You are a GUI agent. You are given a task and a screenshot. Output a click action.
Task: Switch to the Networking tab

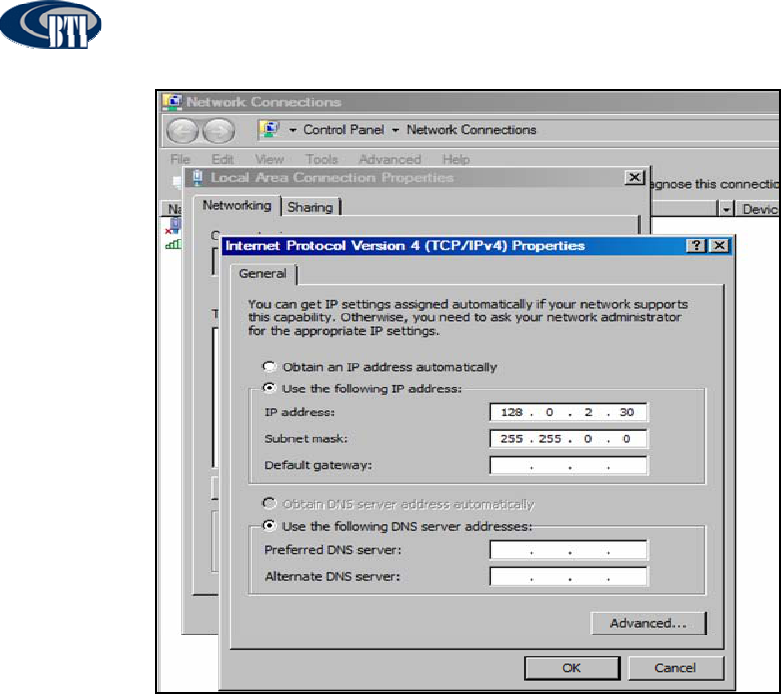point(237,205)
